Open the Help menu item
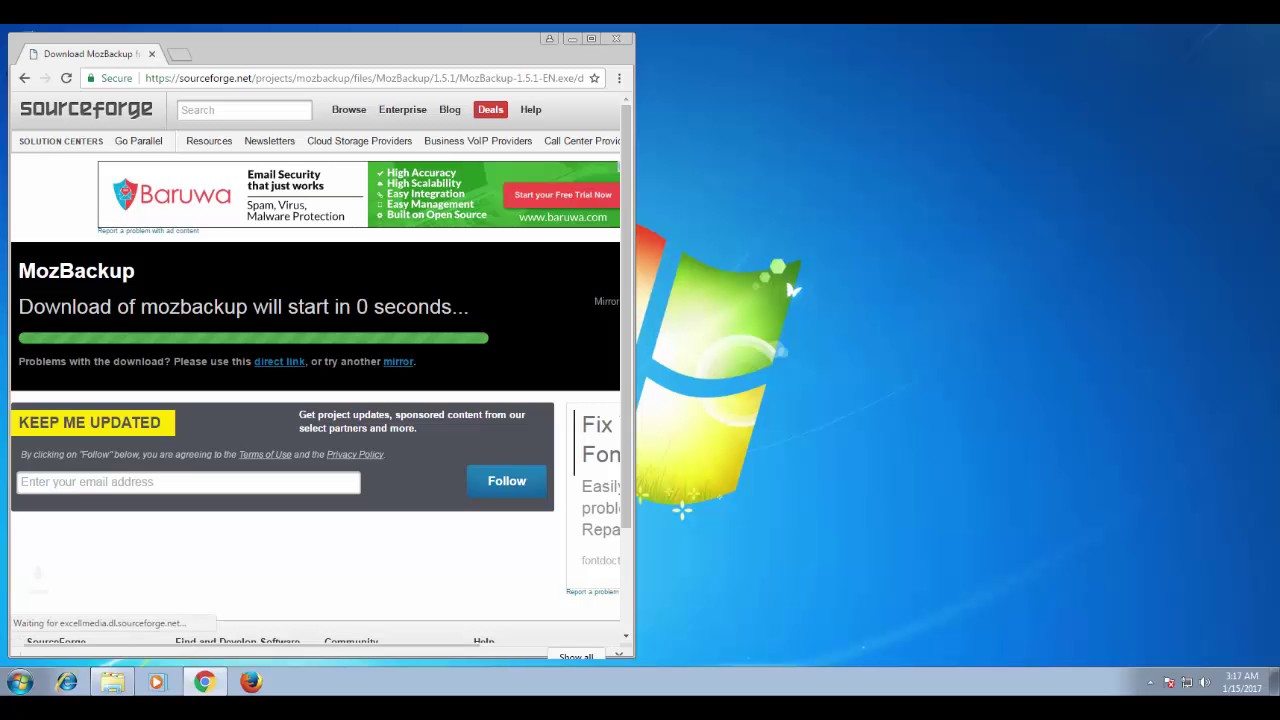This screenshot has width=1280, height=720. (x=531, y=110)
